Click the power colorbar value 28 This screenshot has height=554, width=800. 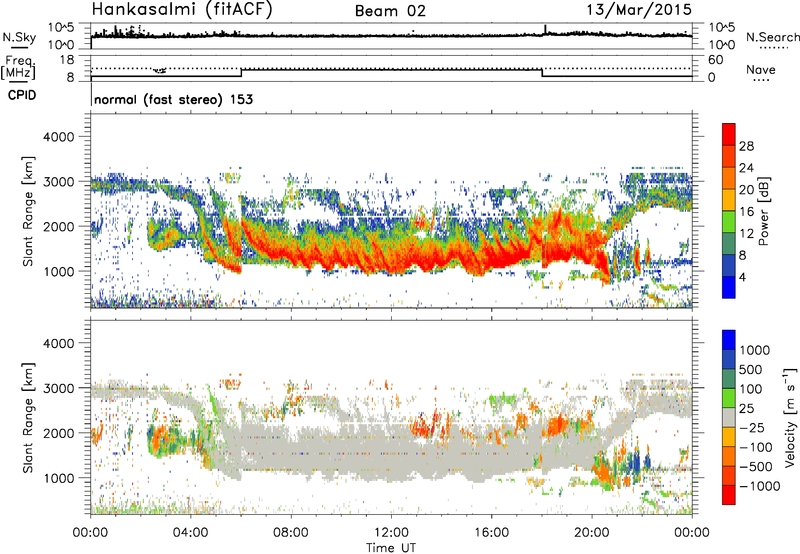[x=746, y=146]
